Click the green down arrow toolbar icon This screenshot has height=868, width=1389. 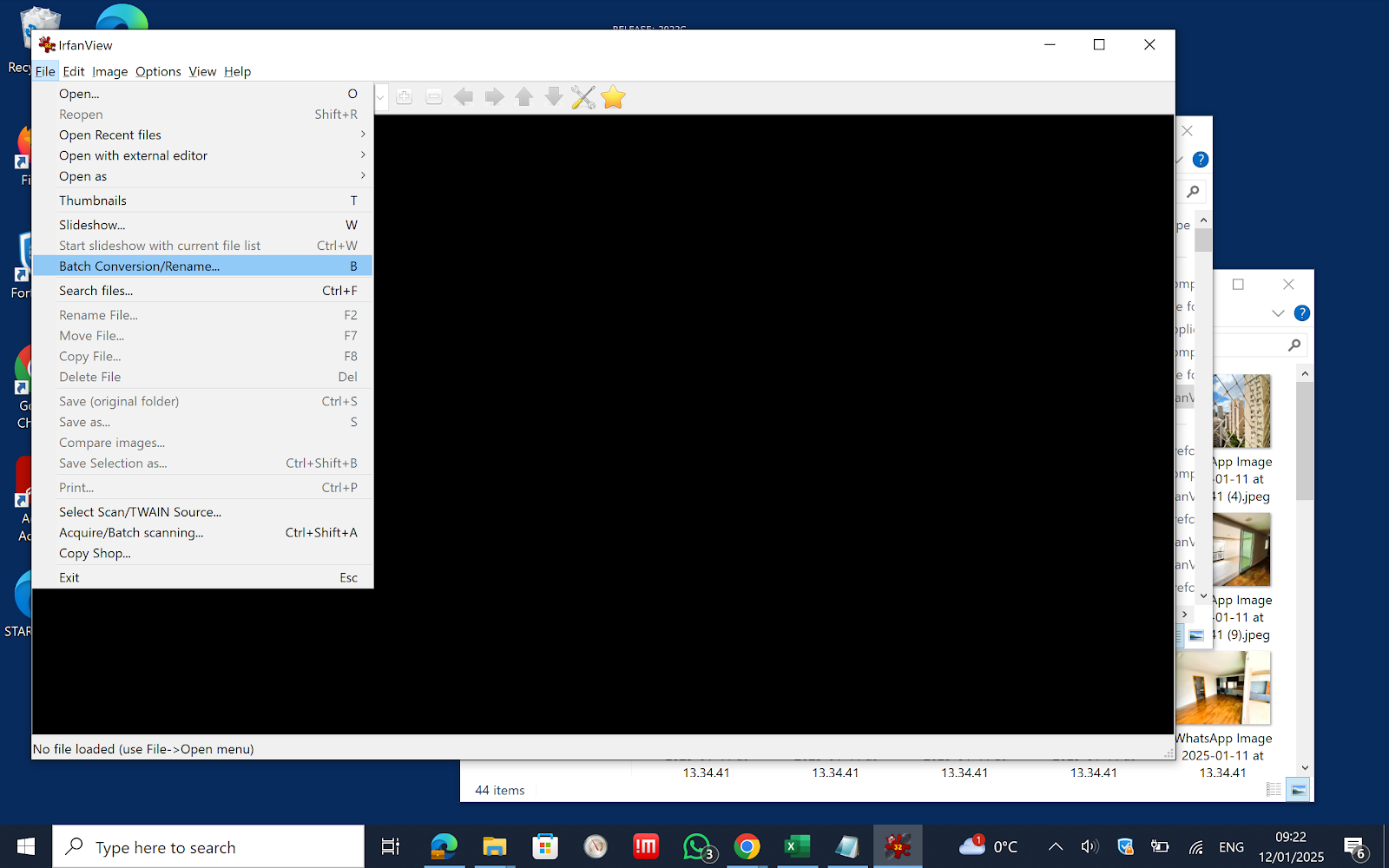point(553,97)
